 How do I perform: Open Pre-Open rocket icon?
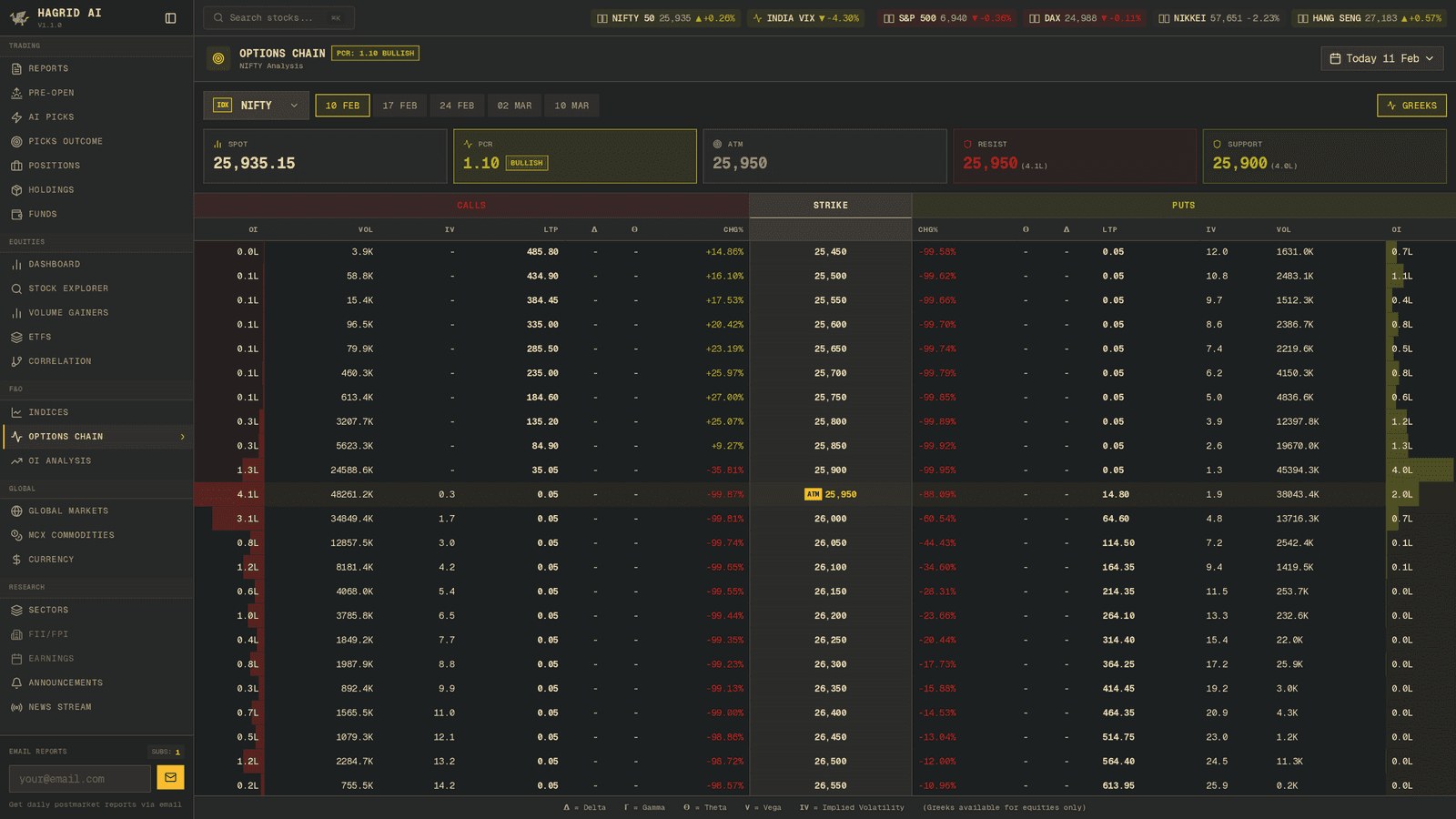pos(16,93)
